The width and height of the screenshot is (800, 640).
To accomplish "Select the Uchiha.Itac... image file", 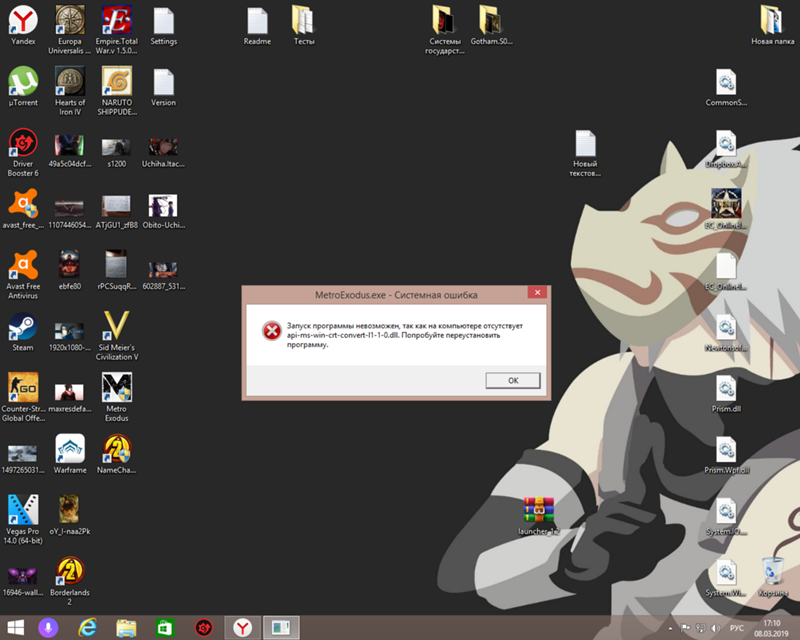I will click(164, 151).
